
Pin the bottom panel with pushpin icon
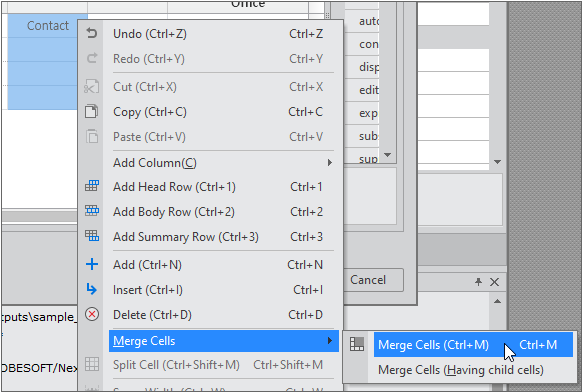tap(478, 282)
